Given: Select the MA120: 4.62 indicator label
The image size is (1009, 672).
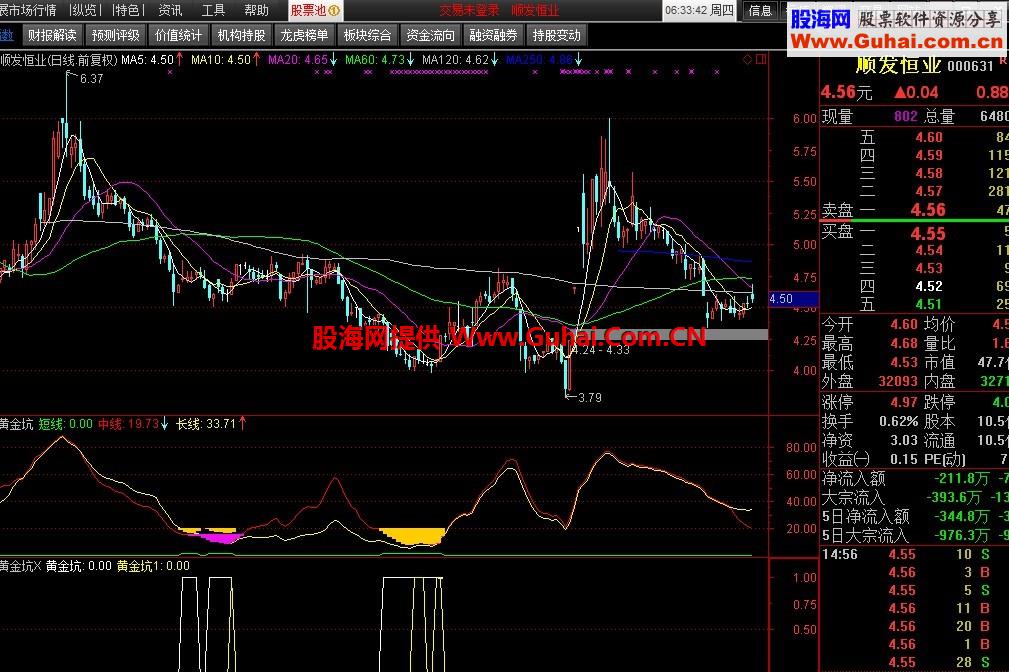Looking at the screenshot, I should (460, 60).
